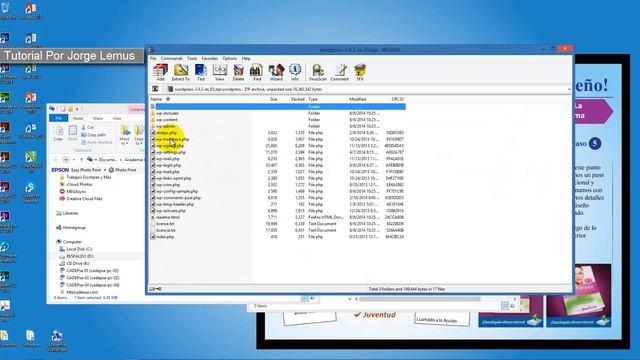Viewport: 640px width, 360px height.
Task: Click the View file toolbar icon
Action: point(220,72)
